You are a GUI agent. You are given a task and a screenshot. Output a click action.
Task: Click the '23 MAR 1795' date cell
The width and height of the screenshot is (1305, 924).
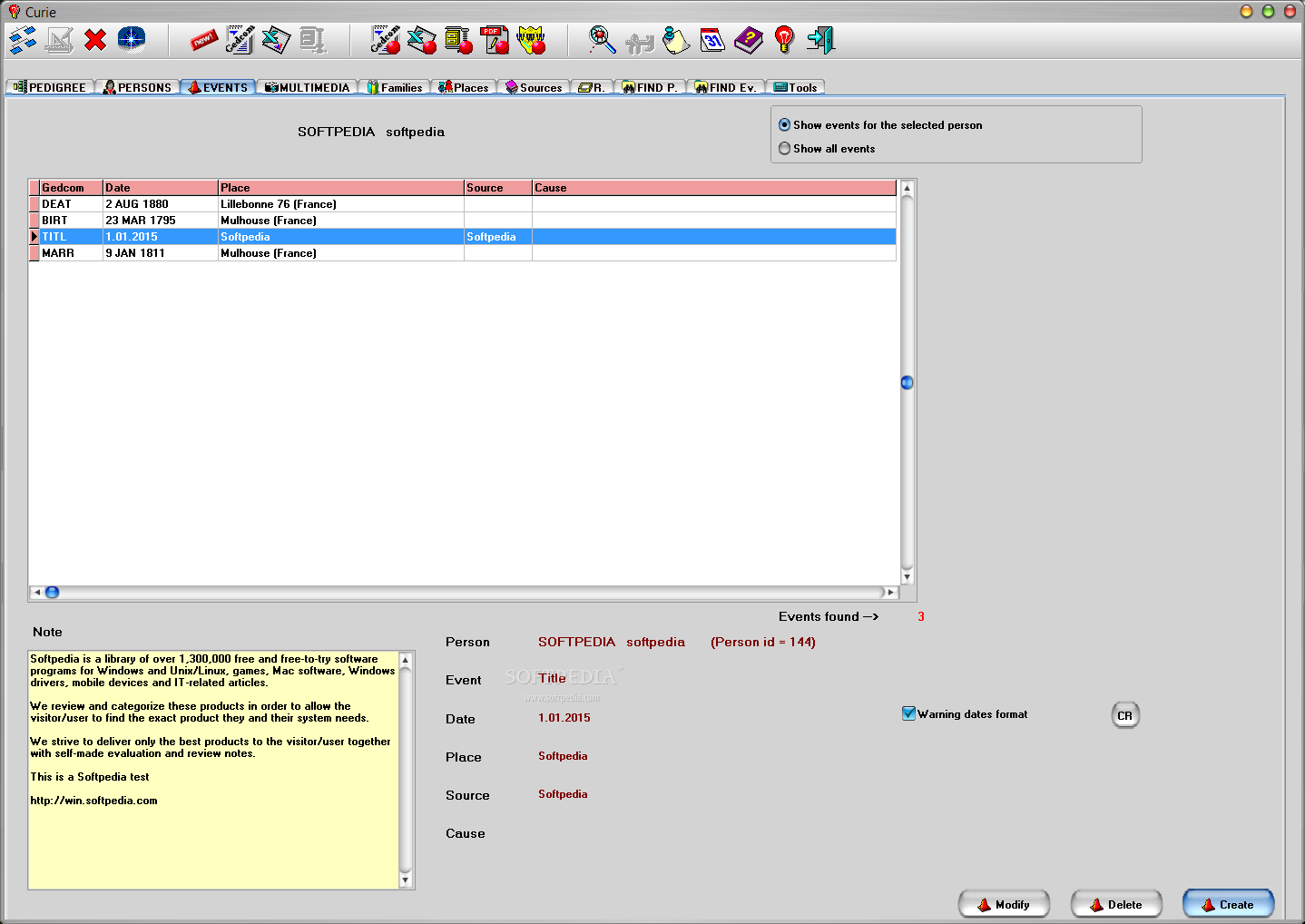coord(160,221)
